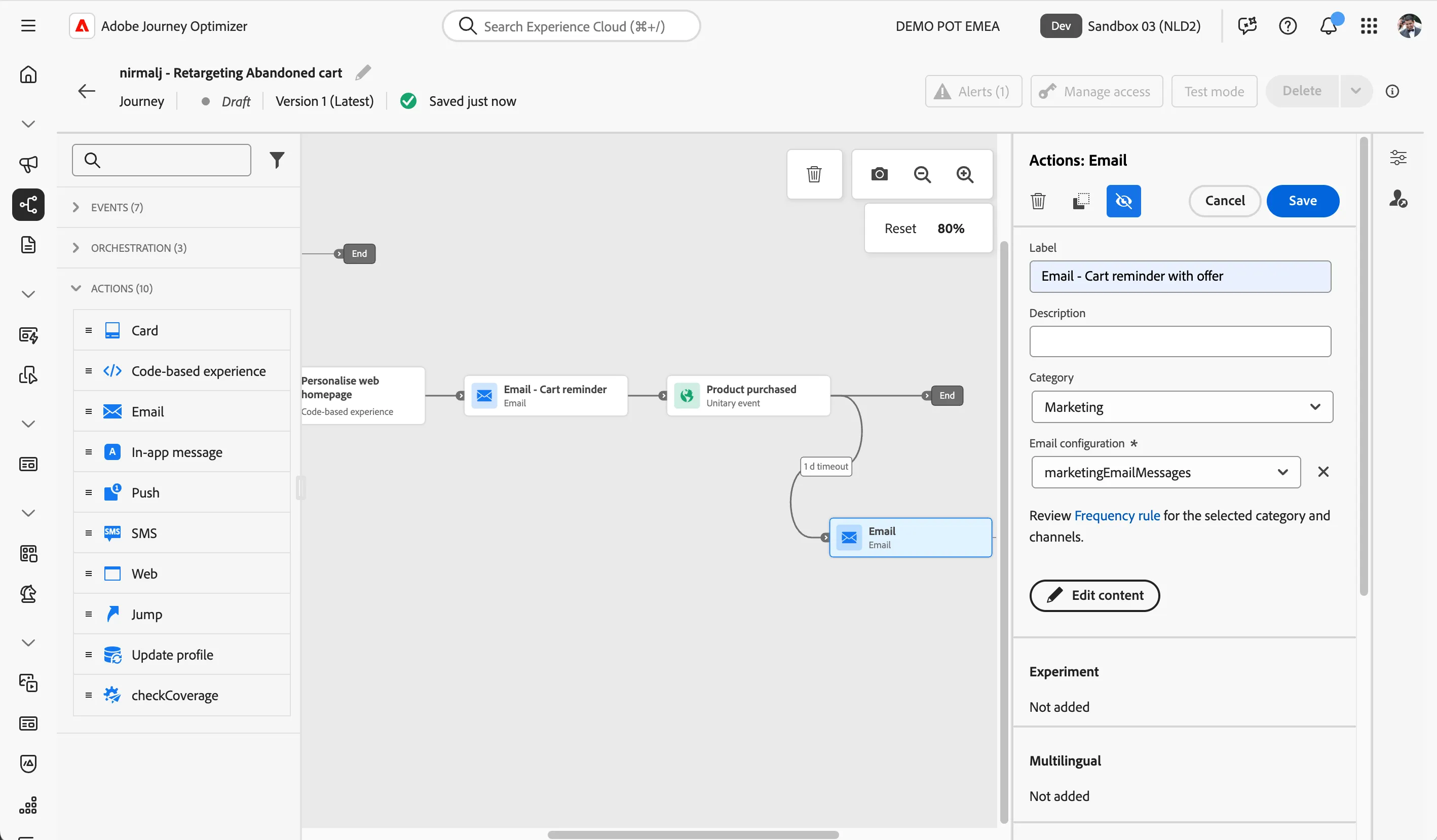The height and width of the screenshot is (840, 1437).
Task: Select the SMS action in palette
Action: 181,533
